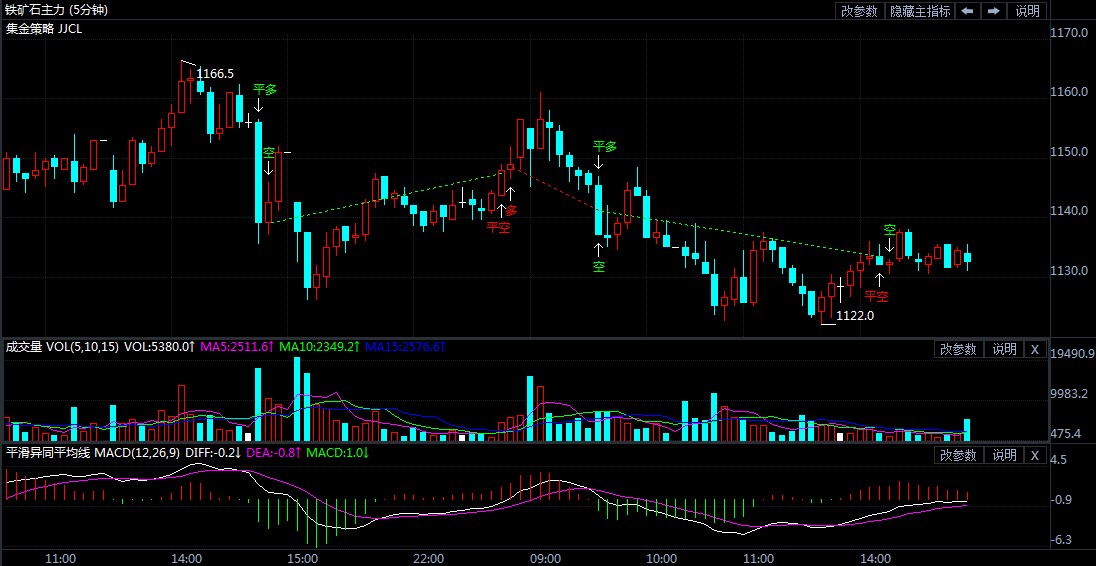This screenshot has width=1096, height=566.
Task: Open 说明 for the main chart indicator
Action: [x=1027, y=11]
